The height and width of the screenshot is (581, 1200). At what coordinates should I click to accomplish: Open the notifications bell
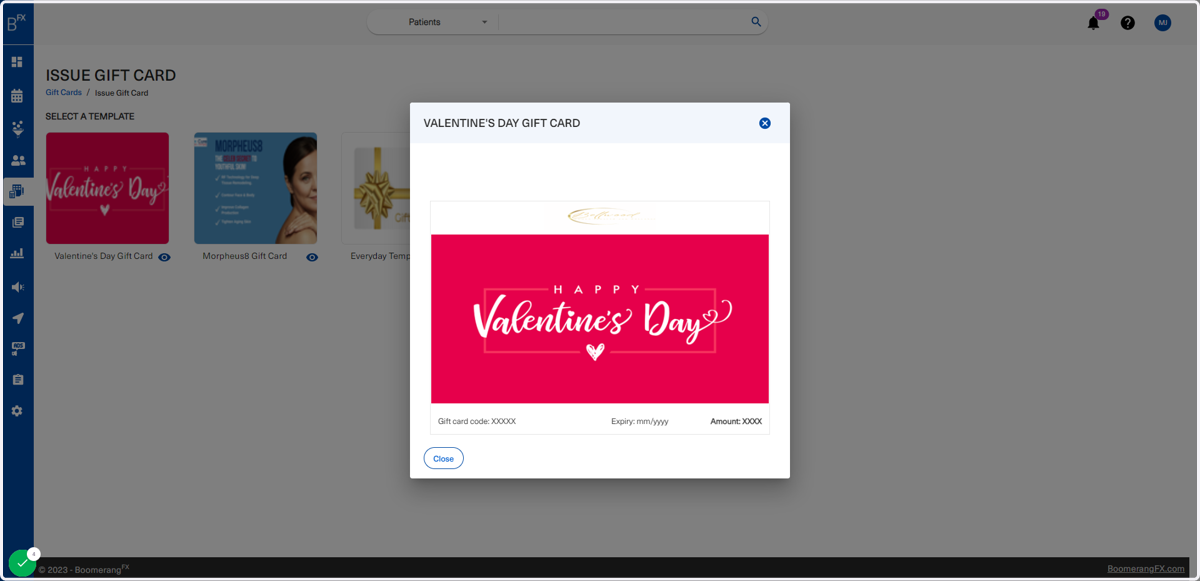[x=1093, y=23]
